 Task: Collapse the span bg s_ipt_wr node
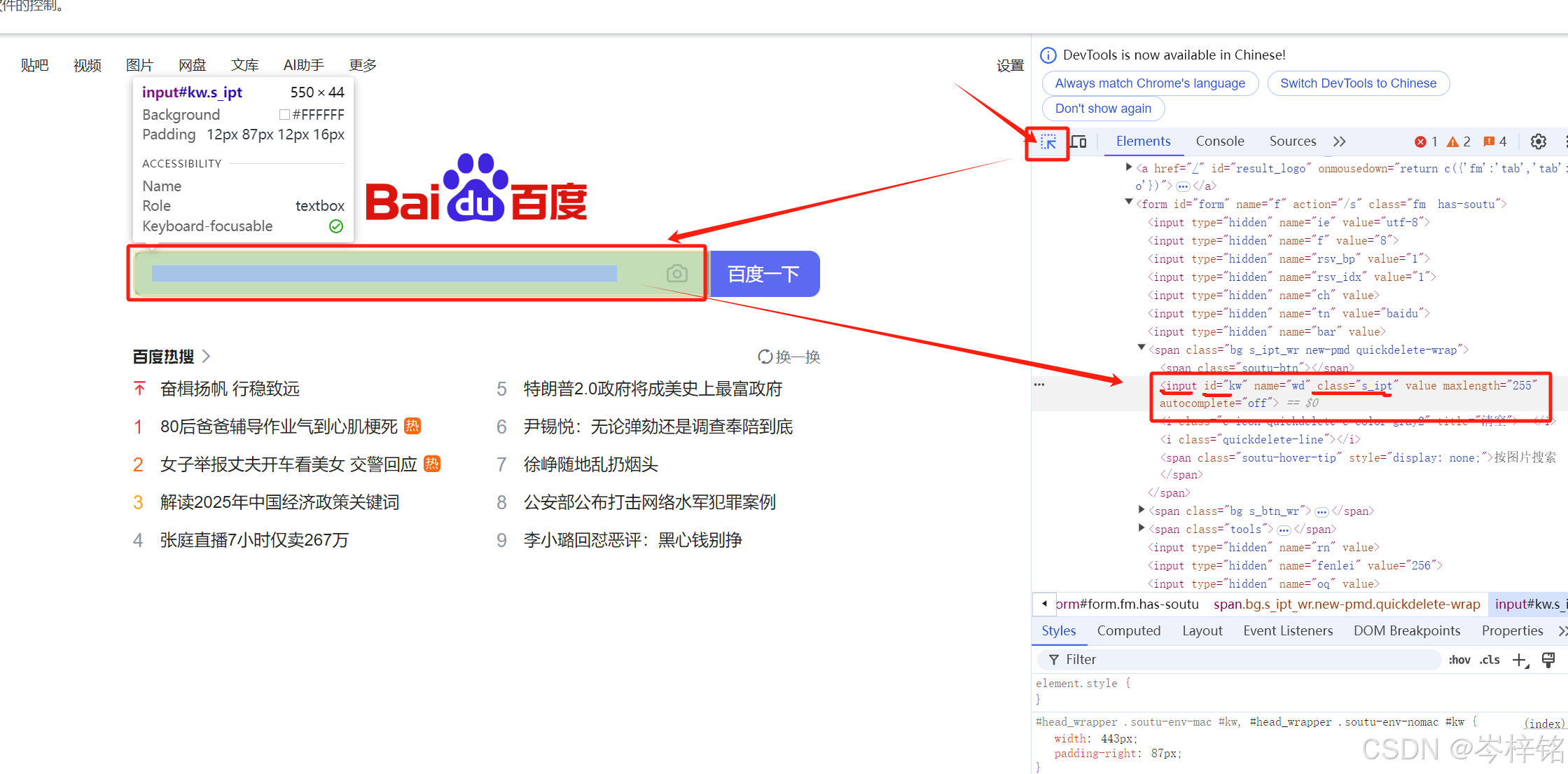point(1142,347)
